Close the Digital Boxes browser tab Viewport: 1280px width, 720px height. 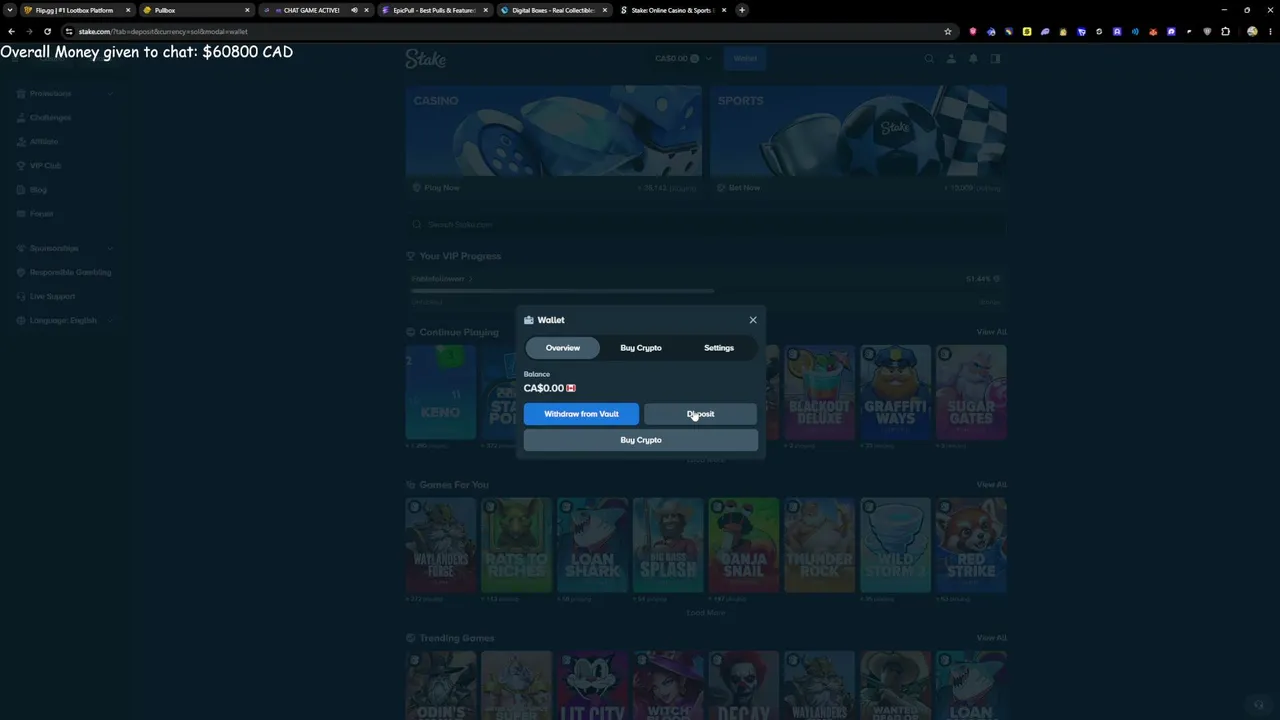click(x=605, y=10)
